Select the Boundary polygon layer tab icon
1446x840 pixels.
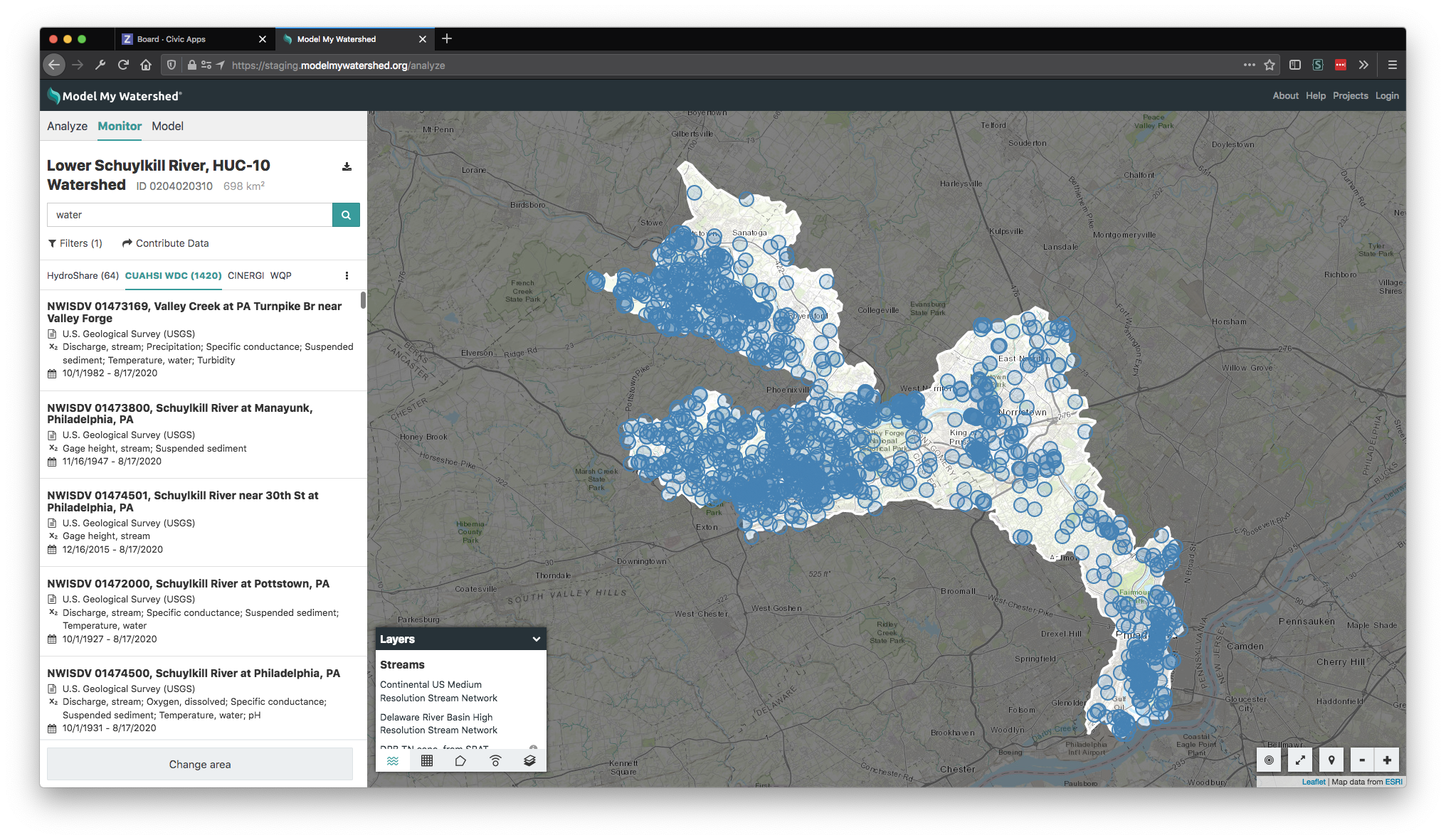tap(460, 760)
